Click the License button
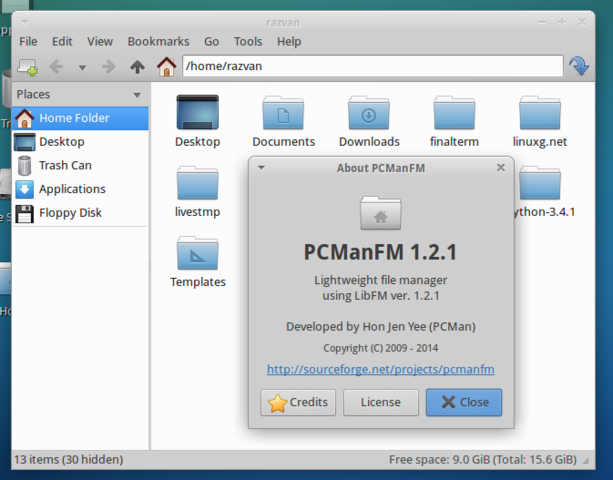Viewport: 613px width, 480px height. tap(381, 402)
